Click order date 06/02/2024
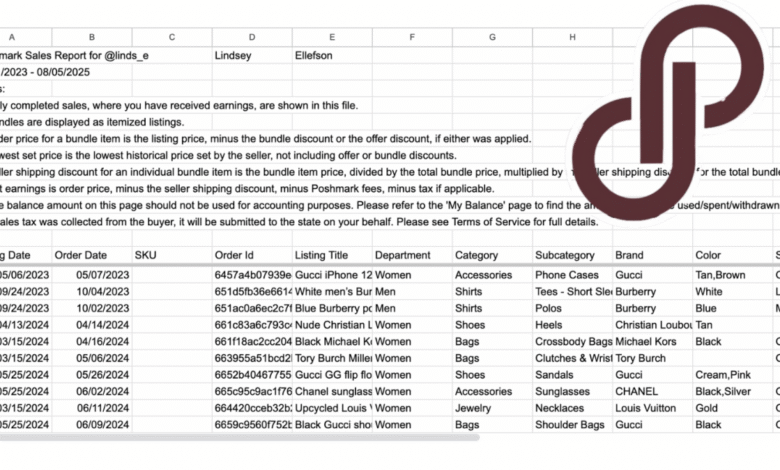Image resolution: width=780 pixels, height=470 pixels. coord(92,391)
